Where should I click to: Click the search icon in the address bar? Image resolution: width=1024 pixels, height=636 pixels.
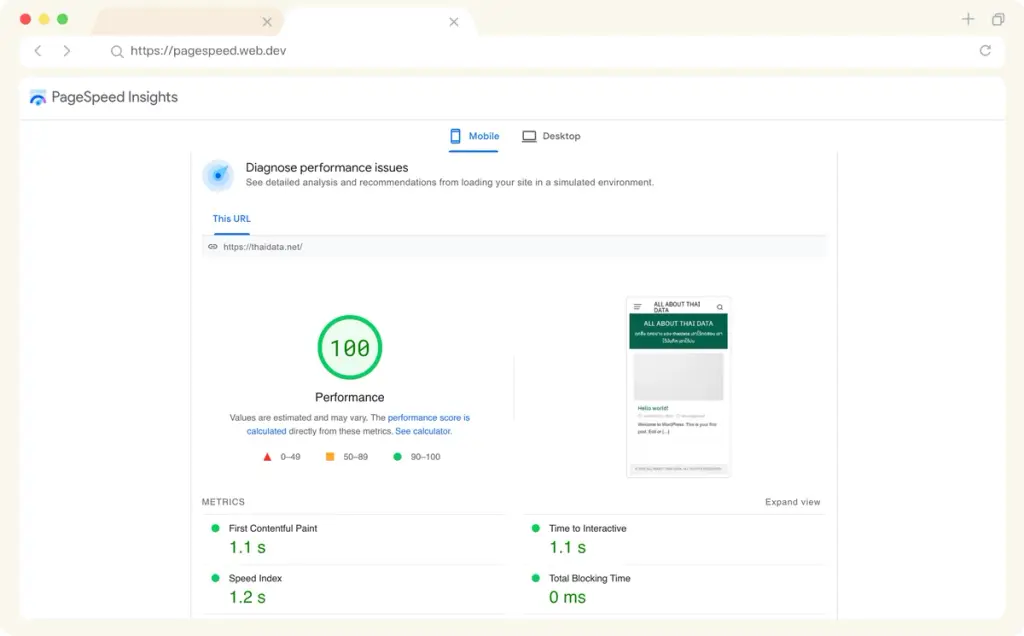[x=117, y=52]
